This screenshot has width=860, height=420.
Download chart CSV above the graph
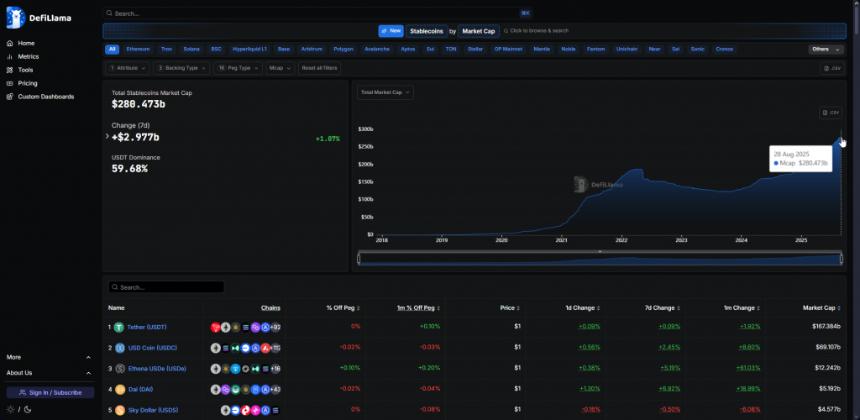click(830, 112)
